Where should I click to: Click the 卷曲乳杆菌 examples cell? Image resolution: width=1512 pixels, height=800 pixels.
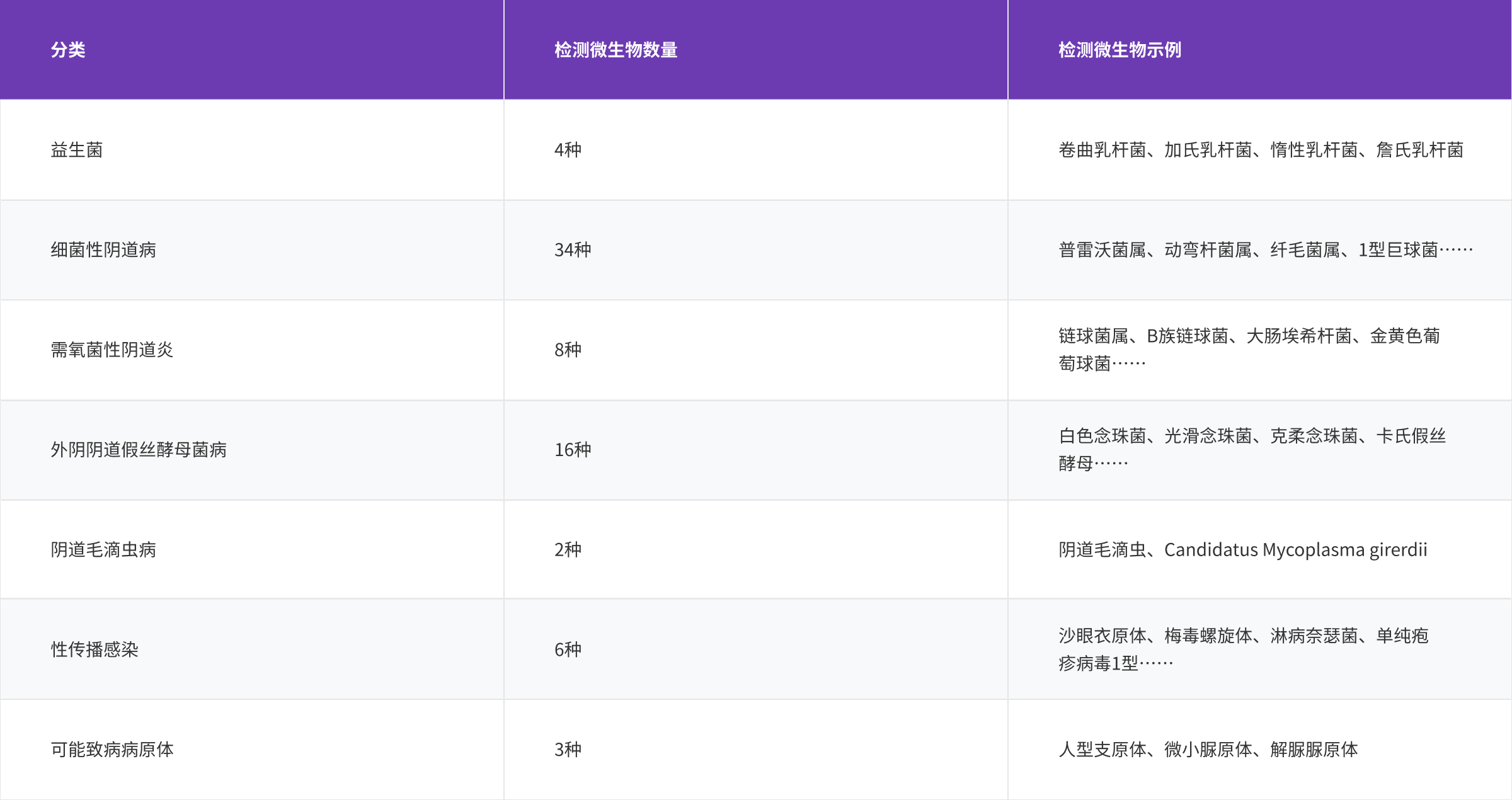(x=1260, y=150)
